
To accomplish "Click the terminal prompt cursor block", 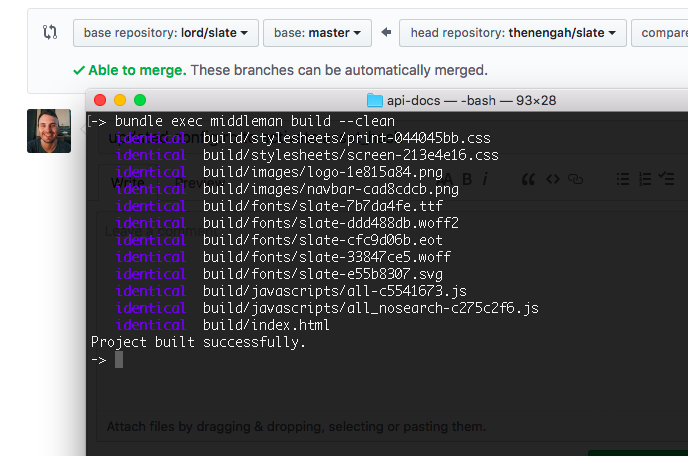I will point(119,360).
